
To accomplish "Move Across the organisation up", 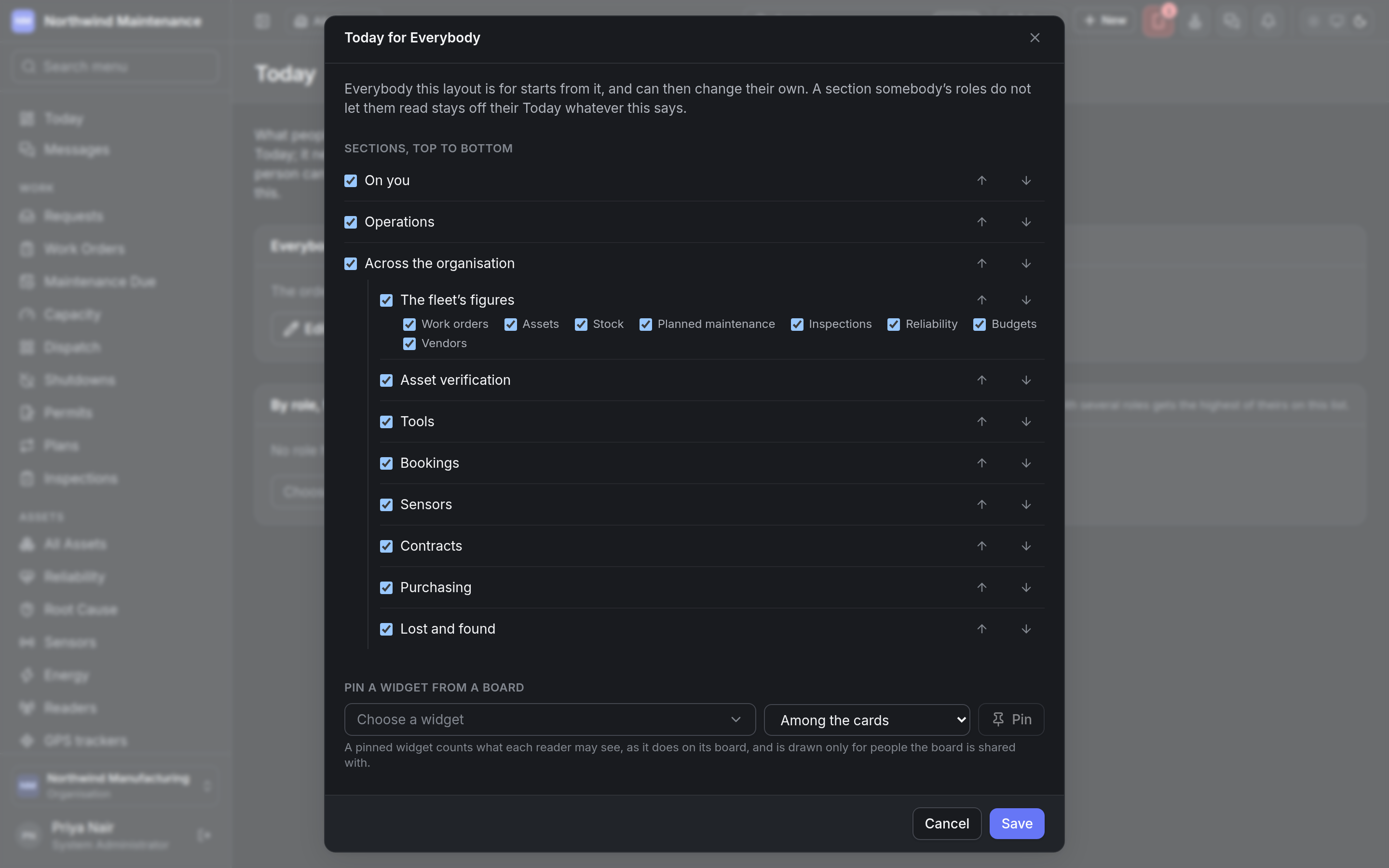I will [981, 263].
